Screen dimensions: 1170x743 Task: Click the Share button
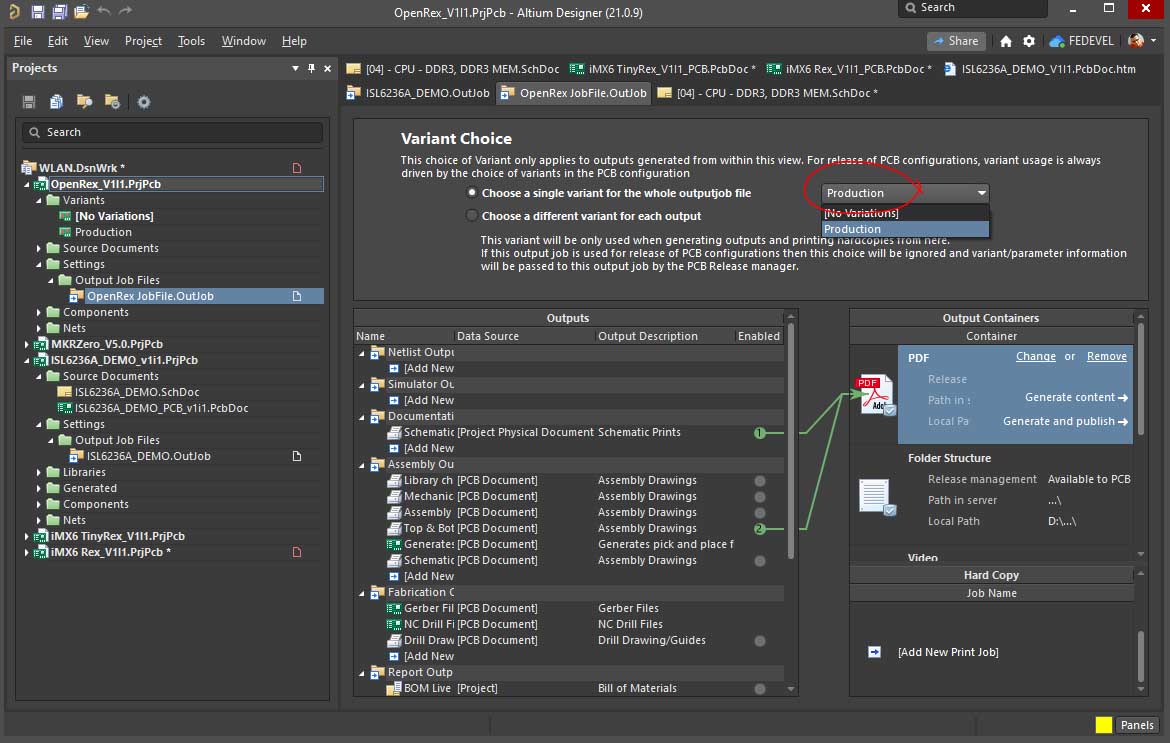pos(955,41)
